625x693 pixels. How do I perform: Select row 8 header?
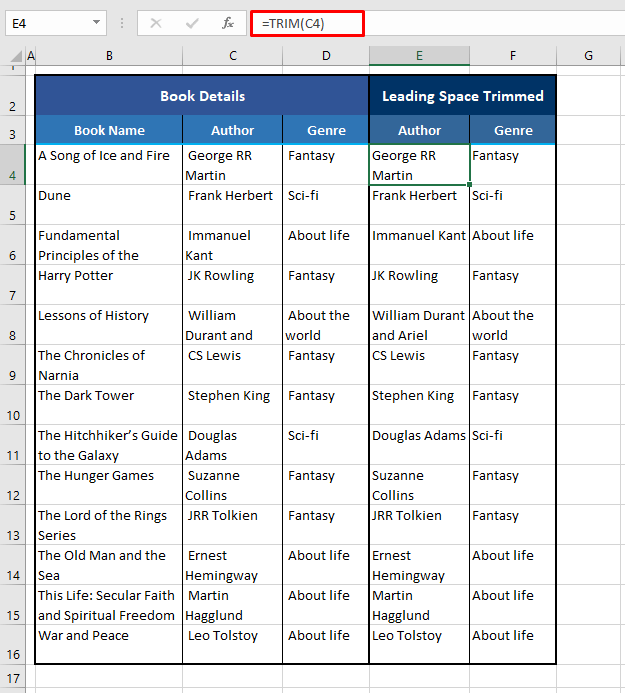tap(12, 325)
